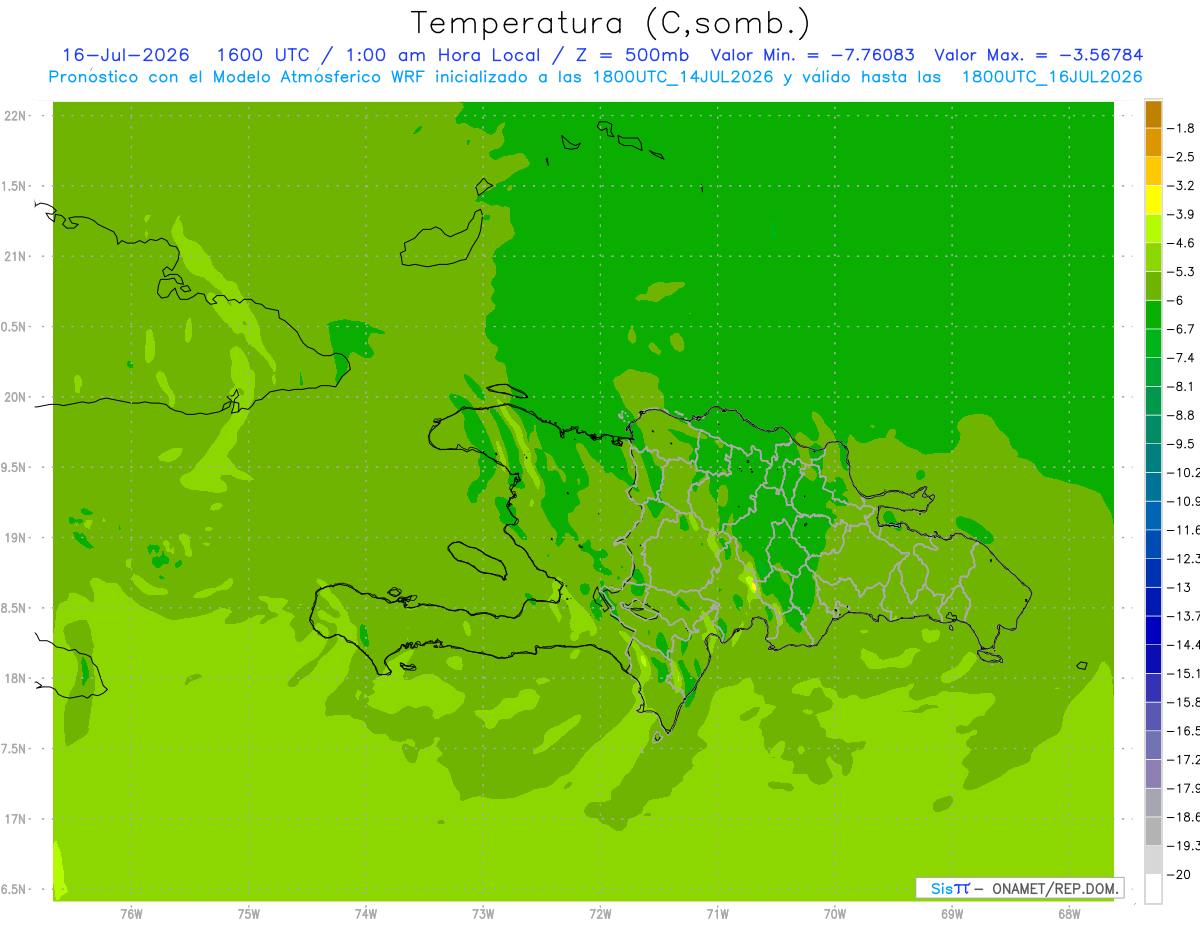The image size is (1200, 927).
Task: Click the 22N latitude label
Action: pos(16,116)
